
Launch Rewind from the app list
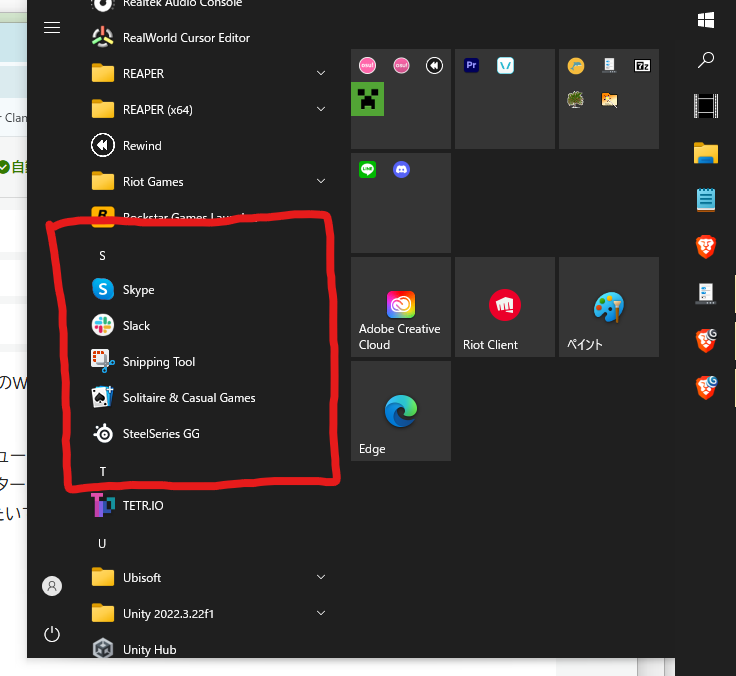(x=126, y=146)
